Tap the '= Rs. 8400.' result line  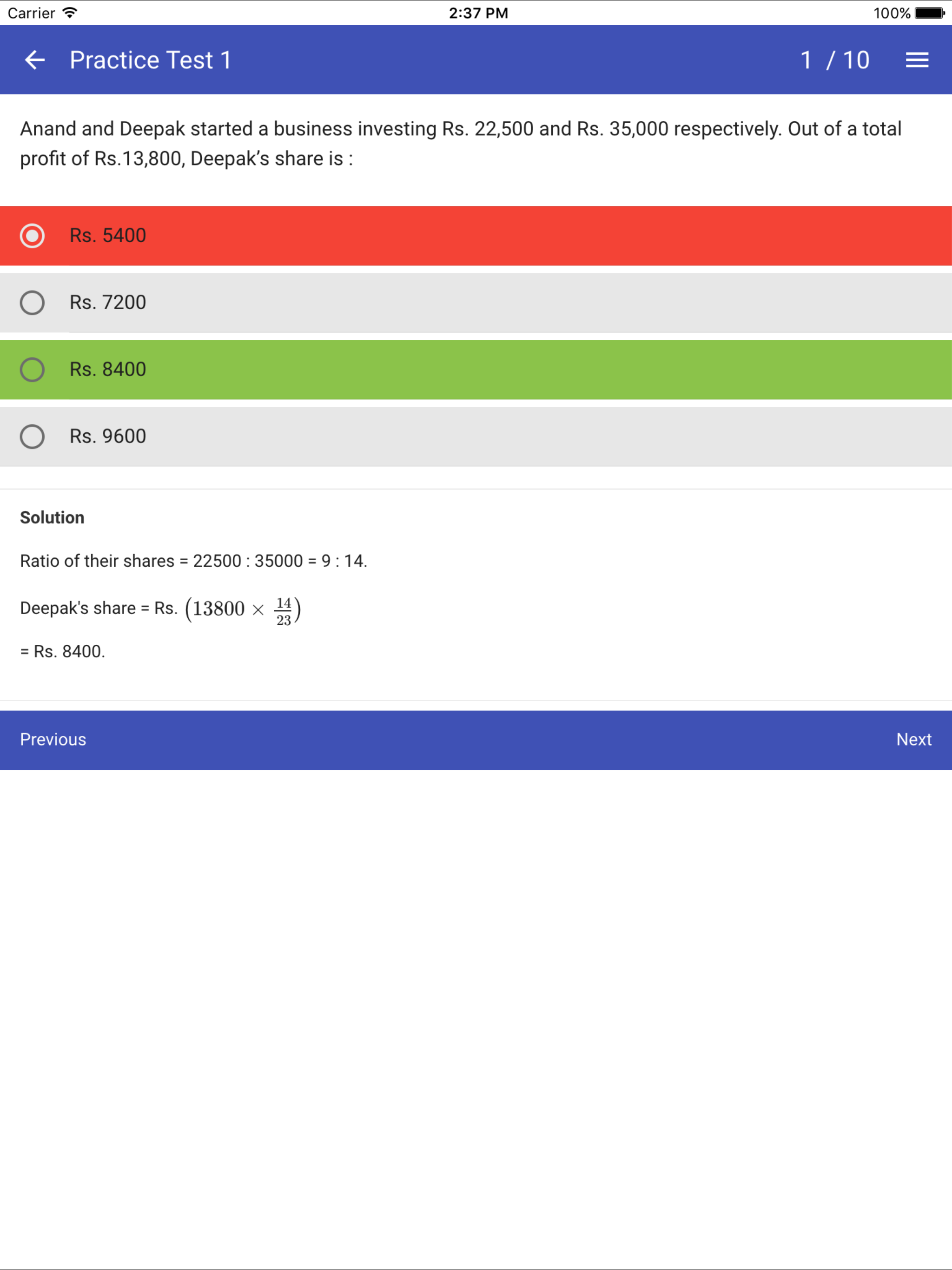(x=63, y=652)
